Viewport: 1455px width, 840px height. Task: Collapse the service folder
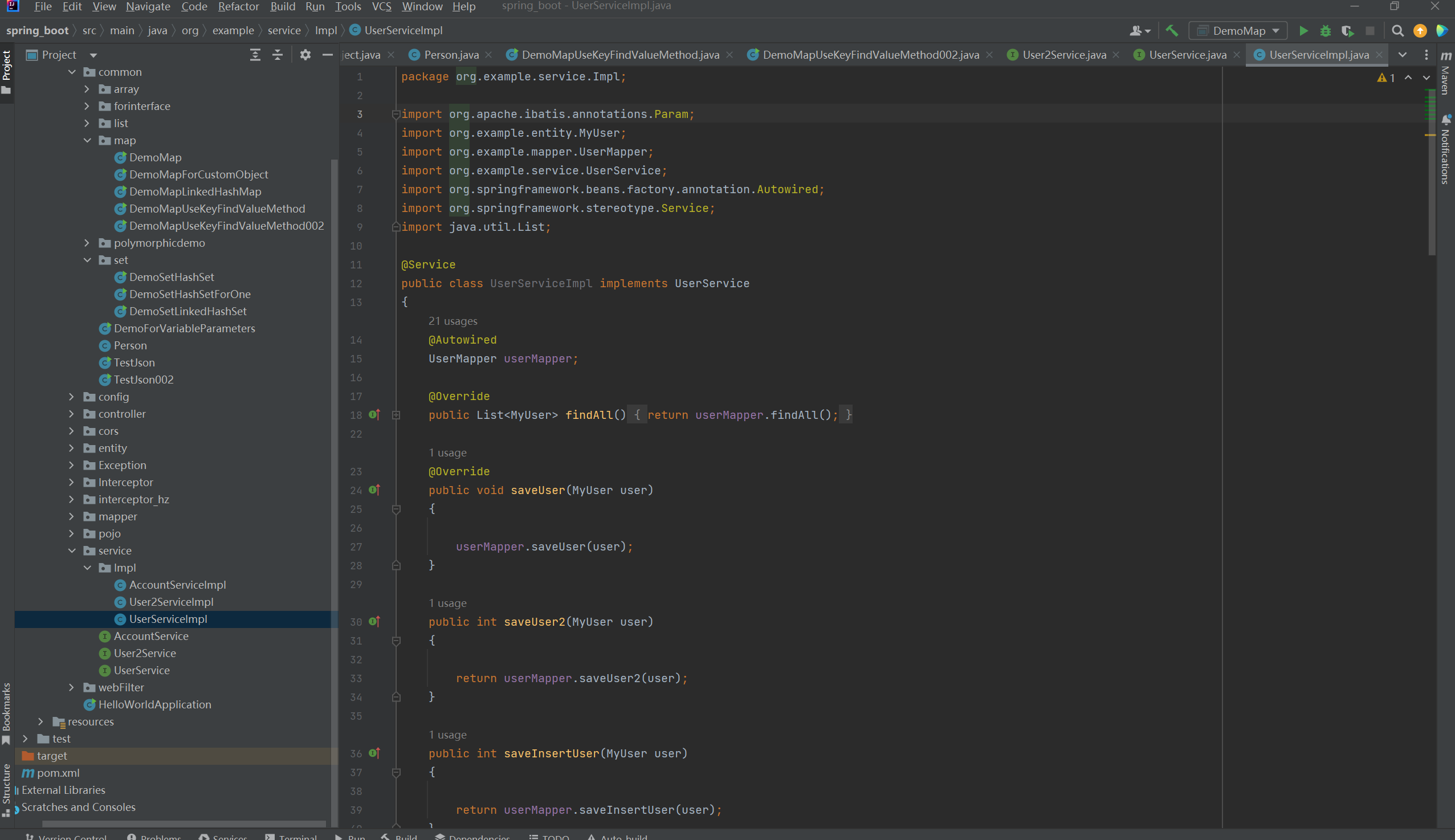[x=72, y=551]
